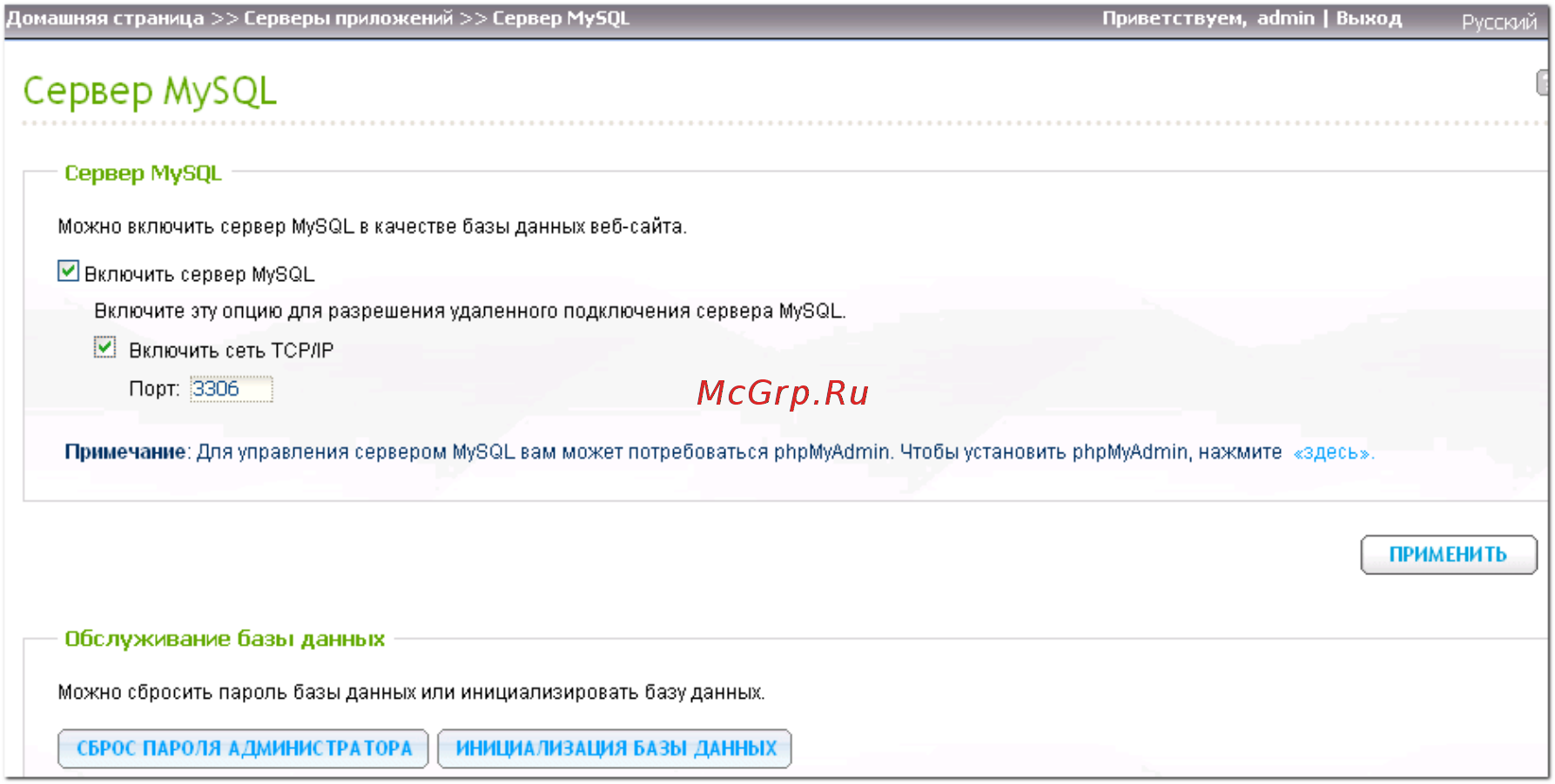Click 'Можно включить сервер MySQL' description text
The height and width of the screenshot is (784, 1555).
pos(373,226)
